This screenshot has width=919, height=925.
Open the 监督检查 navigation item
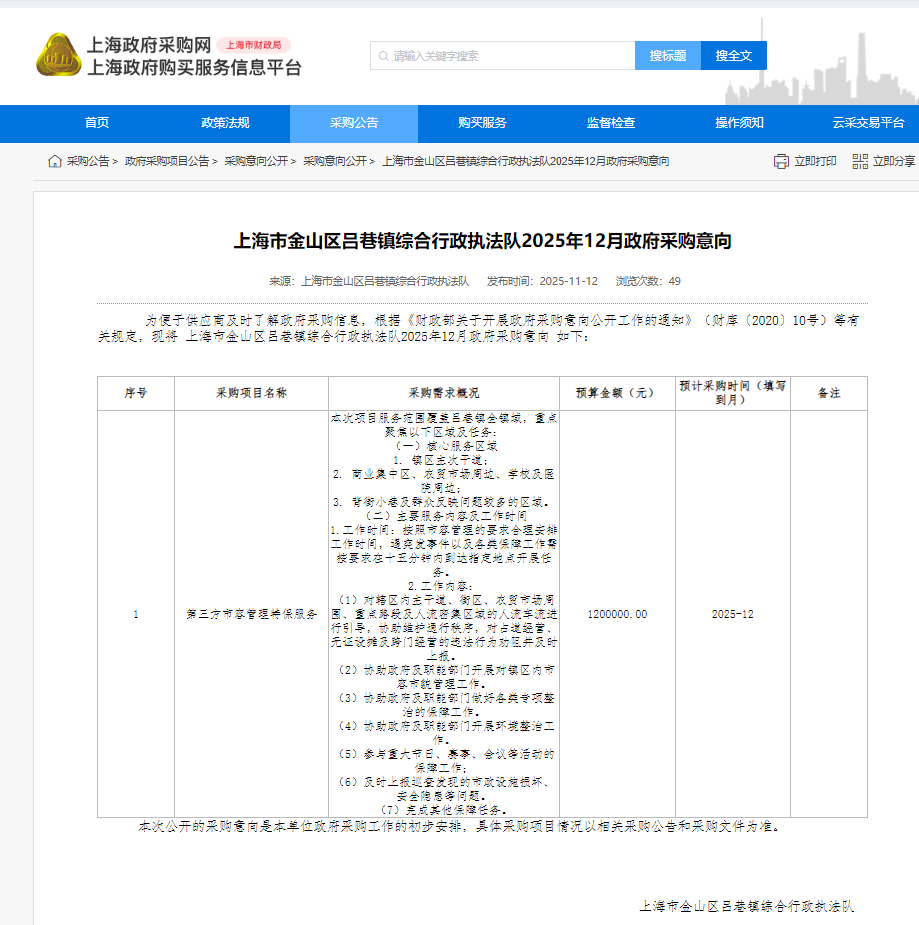tap(611, 123)
